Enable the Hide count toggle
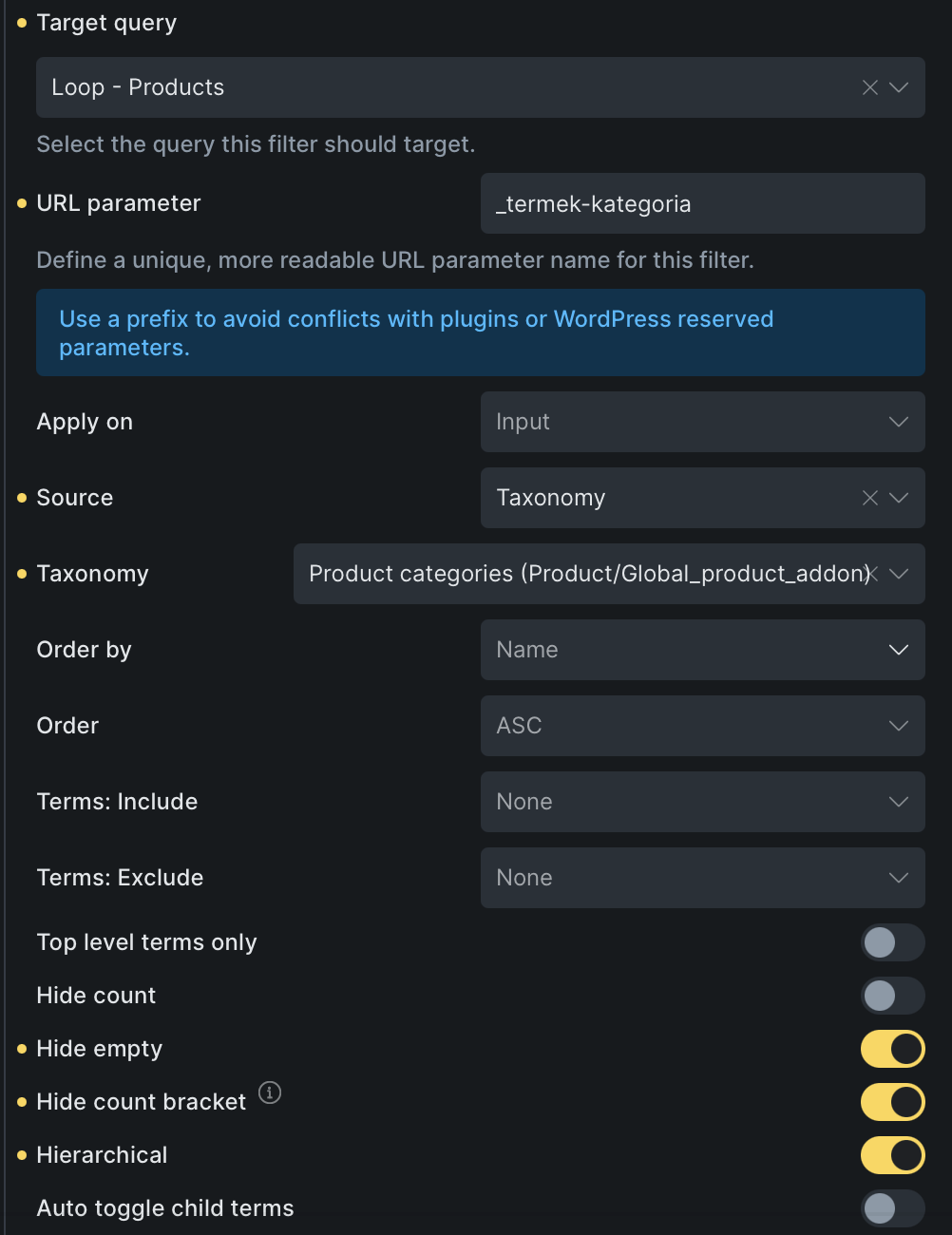This screenshot has width=952, height=1235. tap(892, 996)
